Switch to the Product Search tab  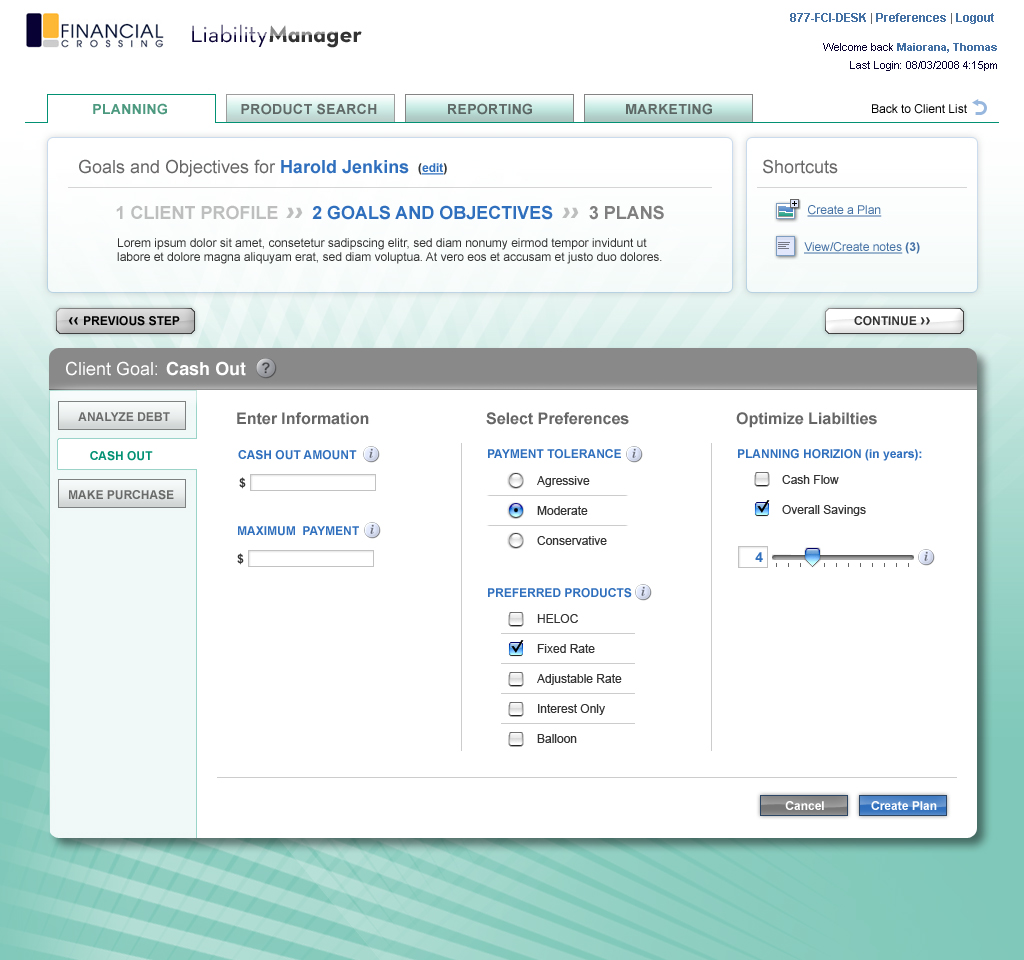309,109
